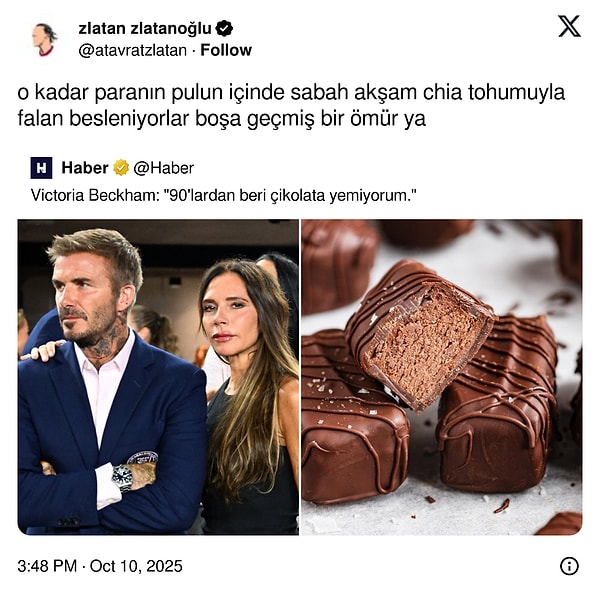600x596 pixels.
Task: Click the black verified badge beside zlatanoğlu
Action: (x=224, y=28)
